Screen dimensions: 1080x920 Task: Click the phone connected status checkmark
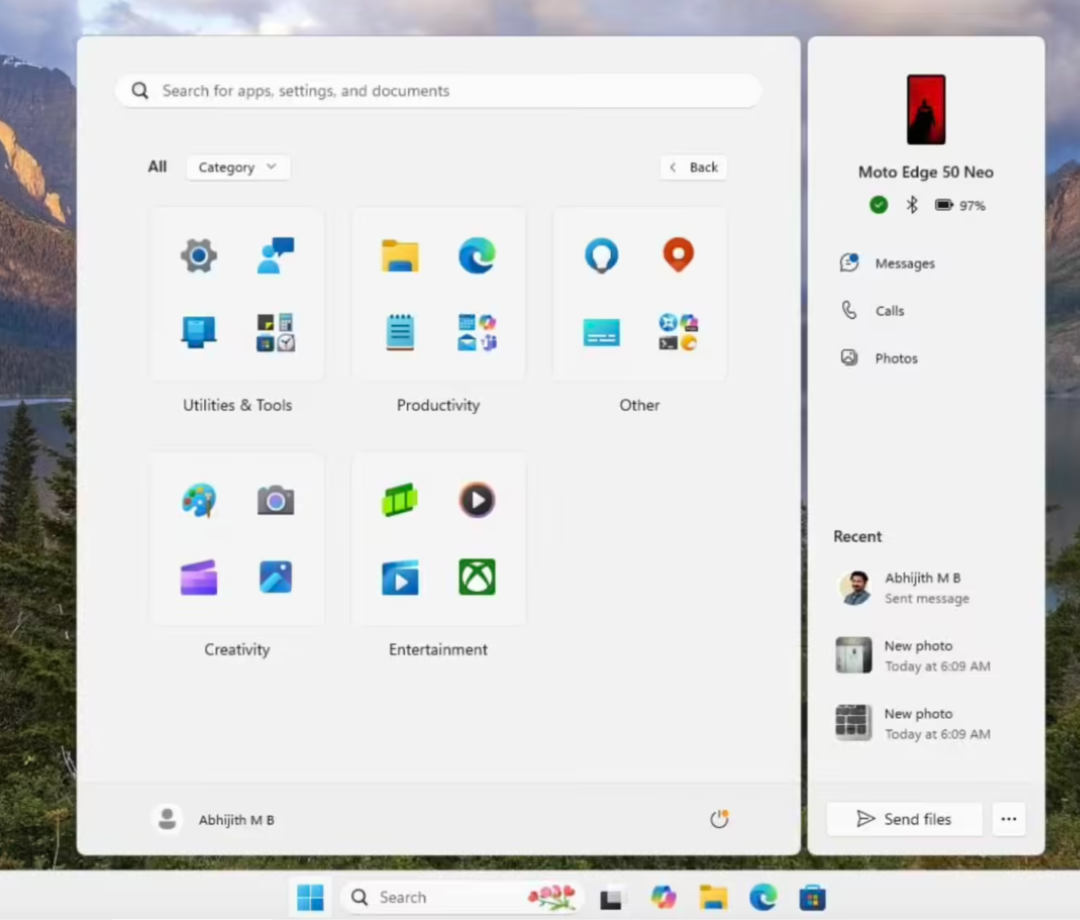(878, 205)
